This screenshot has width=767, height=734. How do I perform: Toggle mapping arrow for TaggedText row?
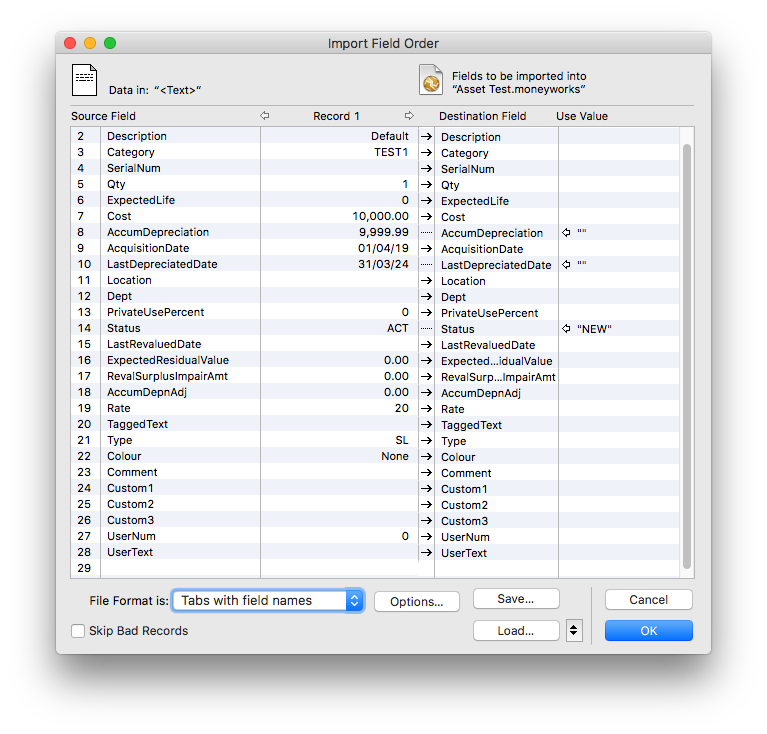[427, 424]
